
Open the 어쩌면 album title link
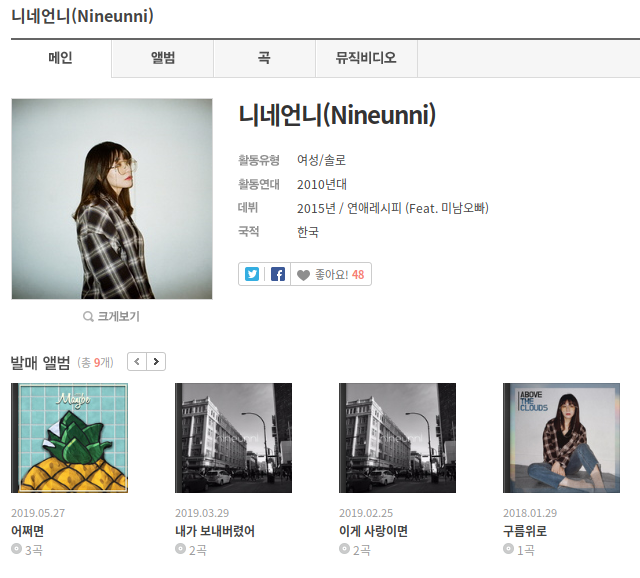[x=27, y=531]
